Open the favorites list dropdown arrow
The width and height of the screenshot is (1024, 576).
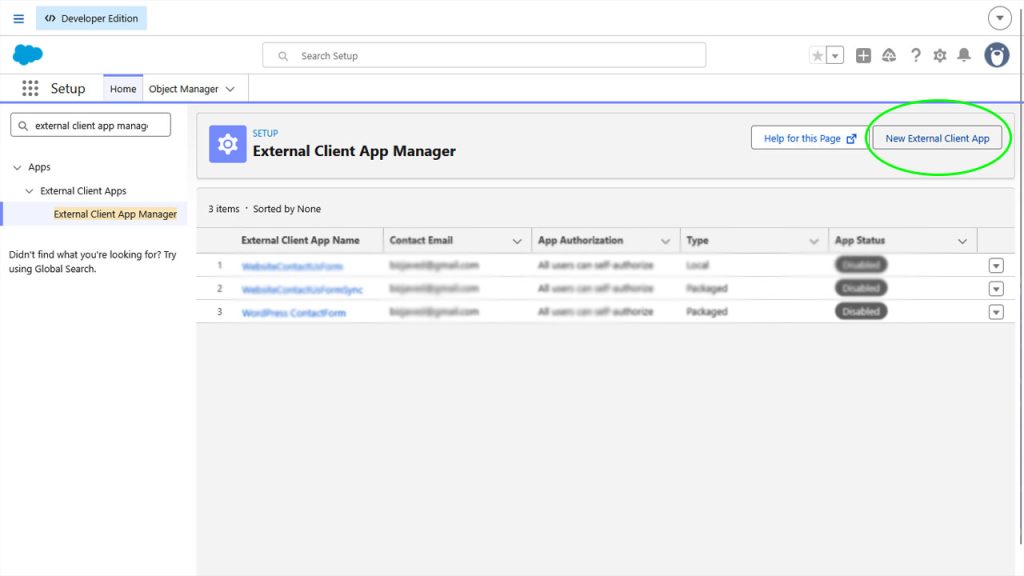(835, 56)
